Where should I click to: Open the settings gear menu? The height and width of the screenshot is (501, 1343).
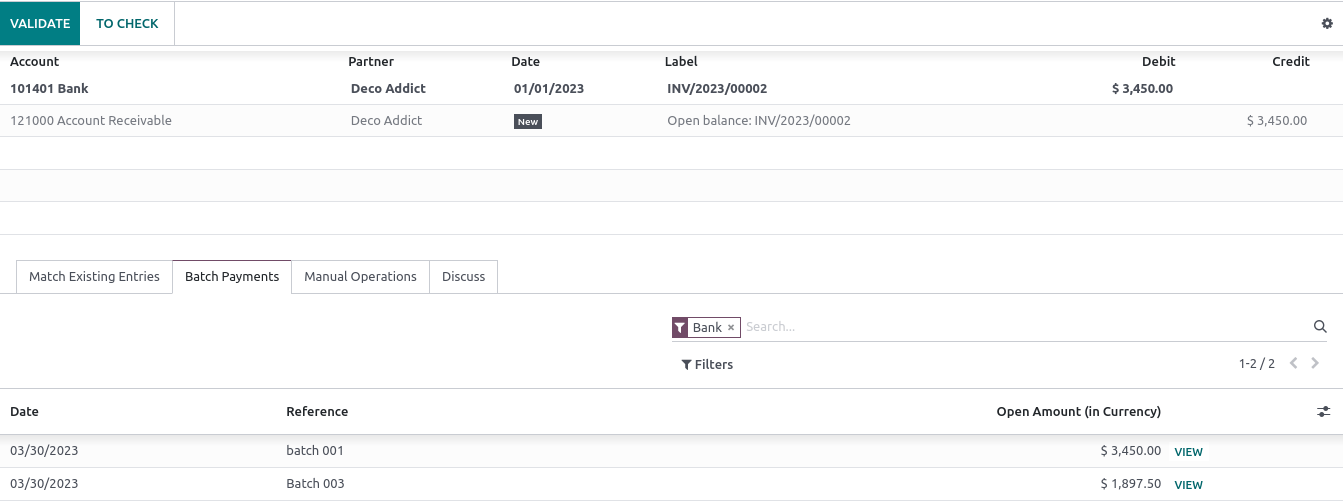[1327, 23]
